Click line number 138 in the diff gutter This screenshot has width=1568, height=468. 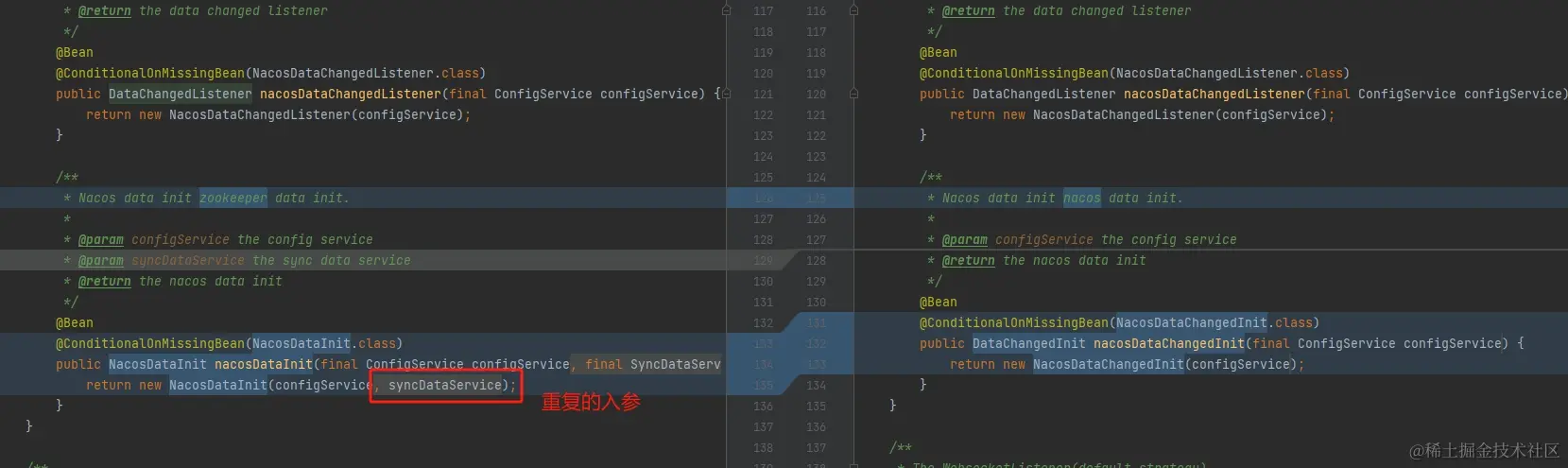764,447
